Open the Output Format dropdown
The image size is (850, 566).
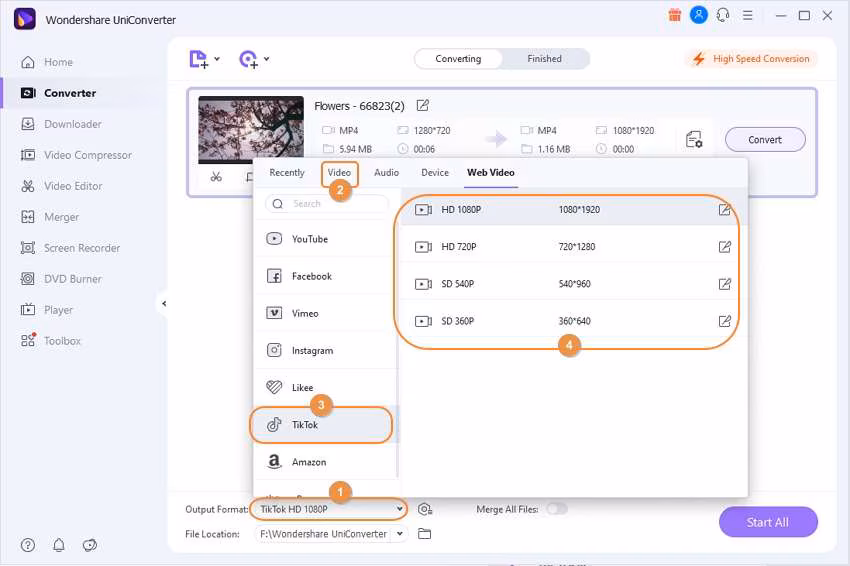pos(329,509)
